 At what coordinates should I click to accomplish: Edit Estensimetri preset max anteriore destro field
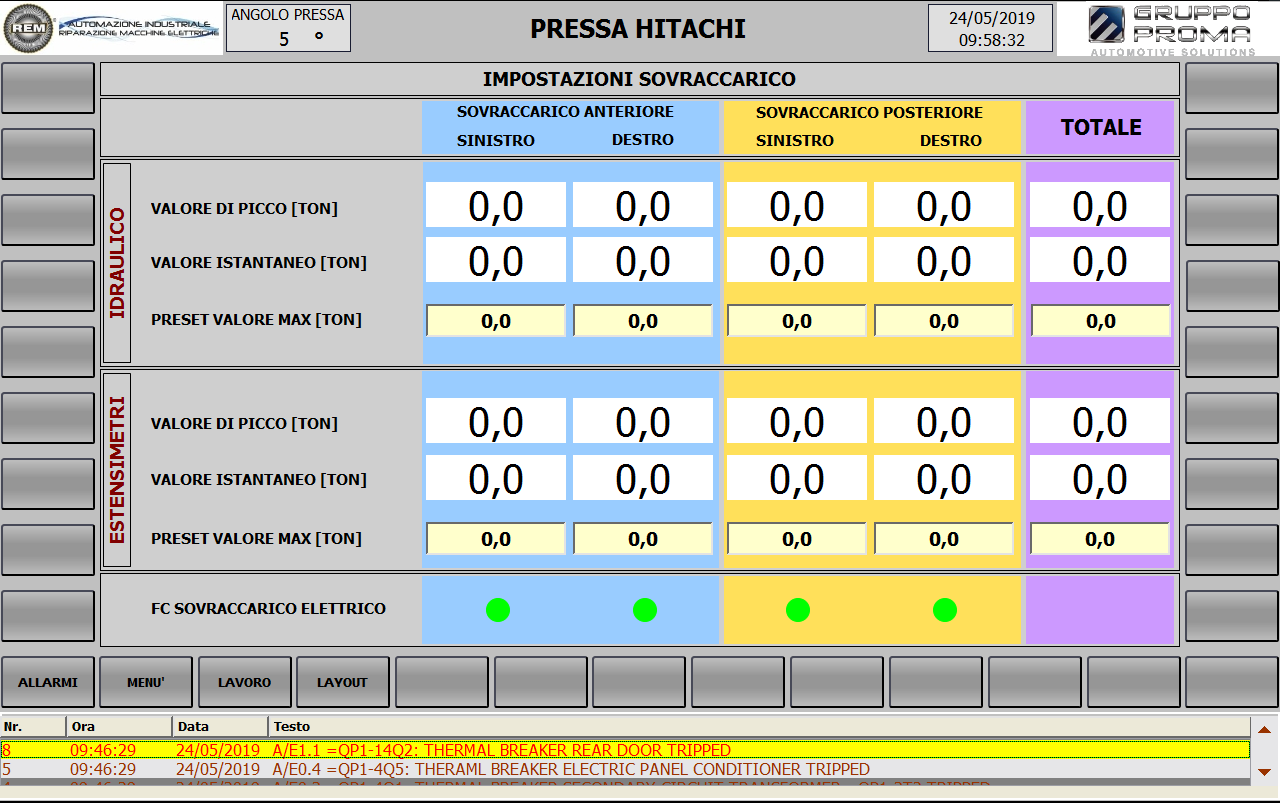click(x=643, y=539)
